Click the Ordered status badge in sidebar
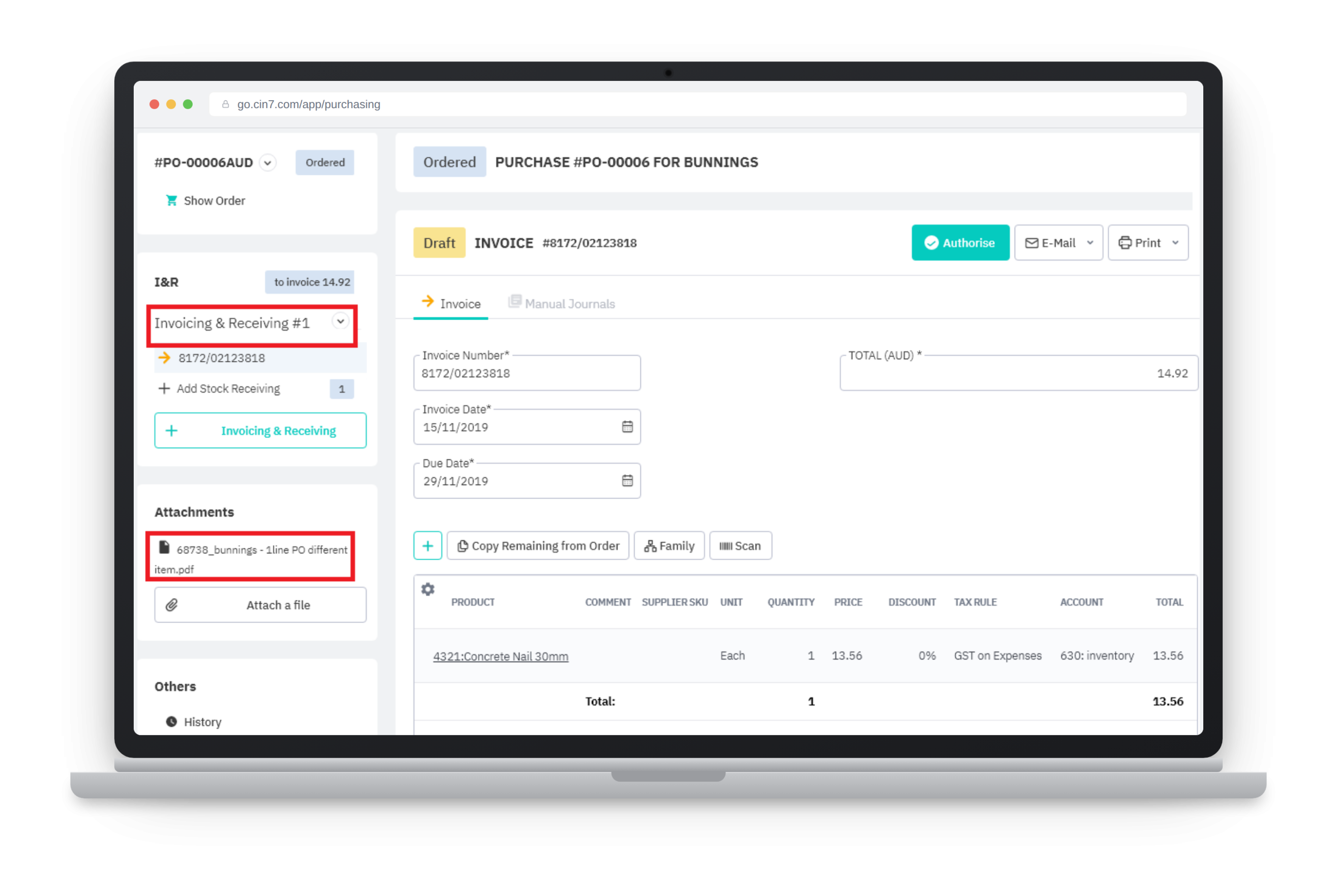 (325, 163)
